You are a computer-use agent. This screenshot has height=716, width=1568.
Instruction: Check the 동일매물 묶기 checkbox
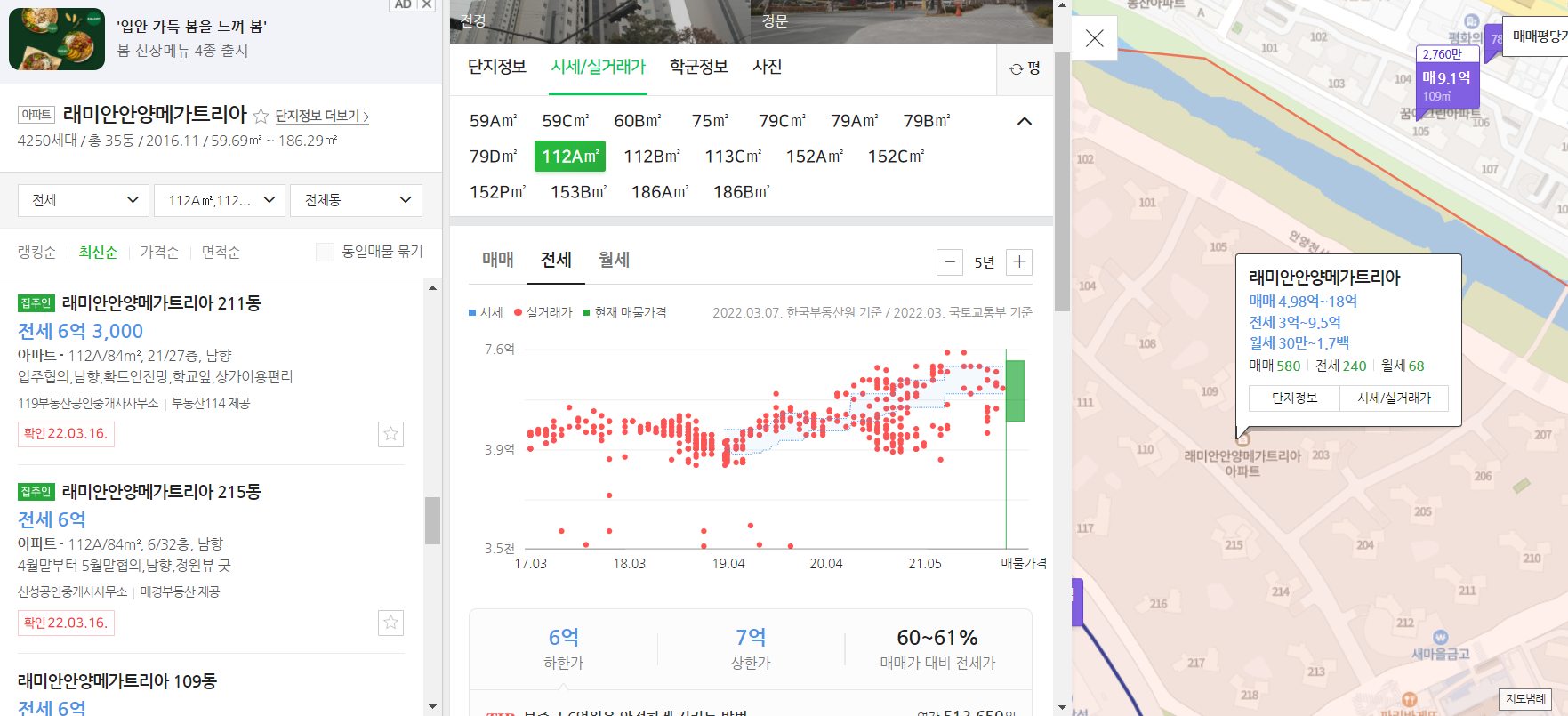325,252
